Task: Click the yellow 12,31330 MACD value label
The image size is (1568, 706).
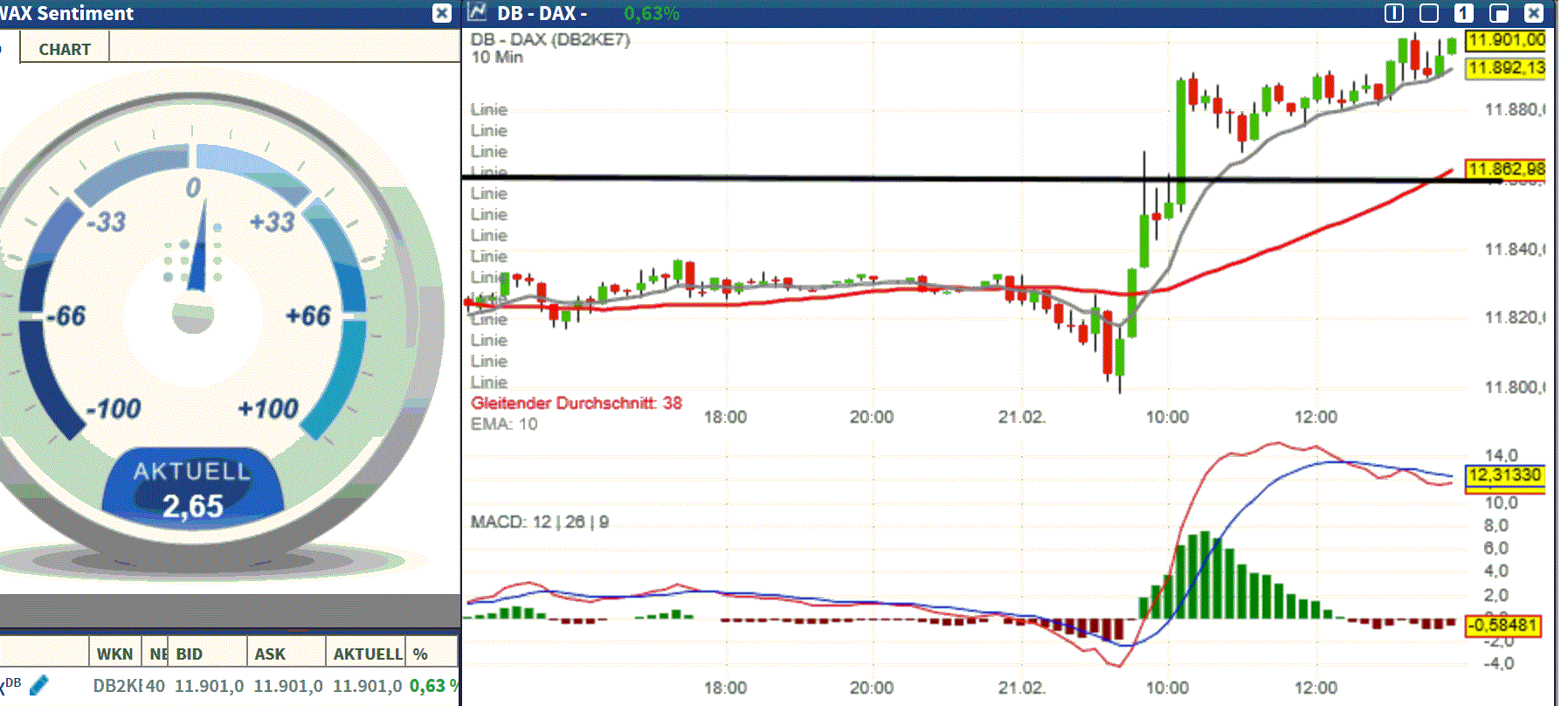Action: [x=1504, y=475]
